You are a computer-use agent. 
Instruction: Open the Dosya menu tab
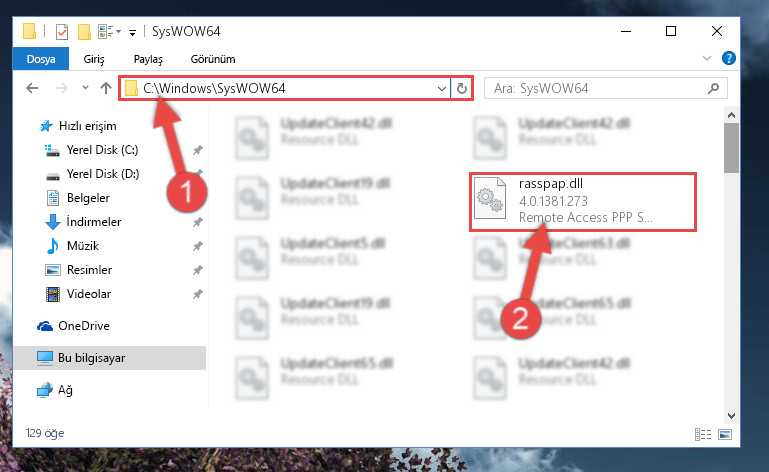pos(41,59)
